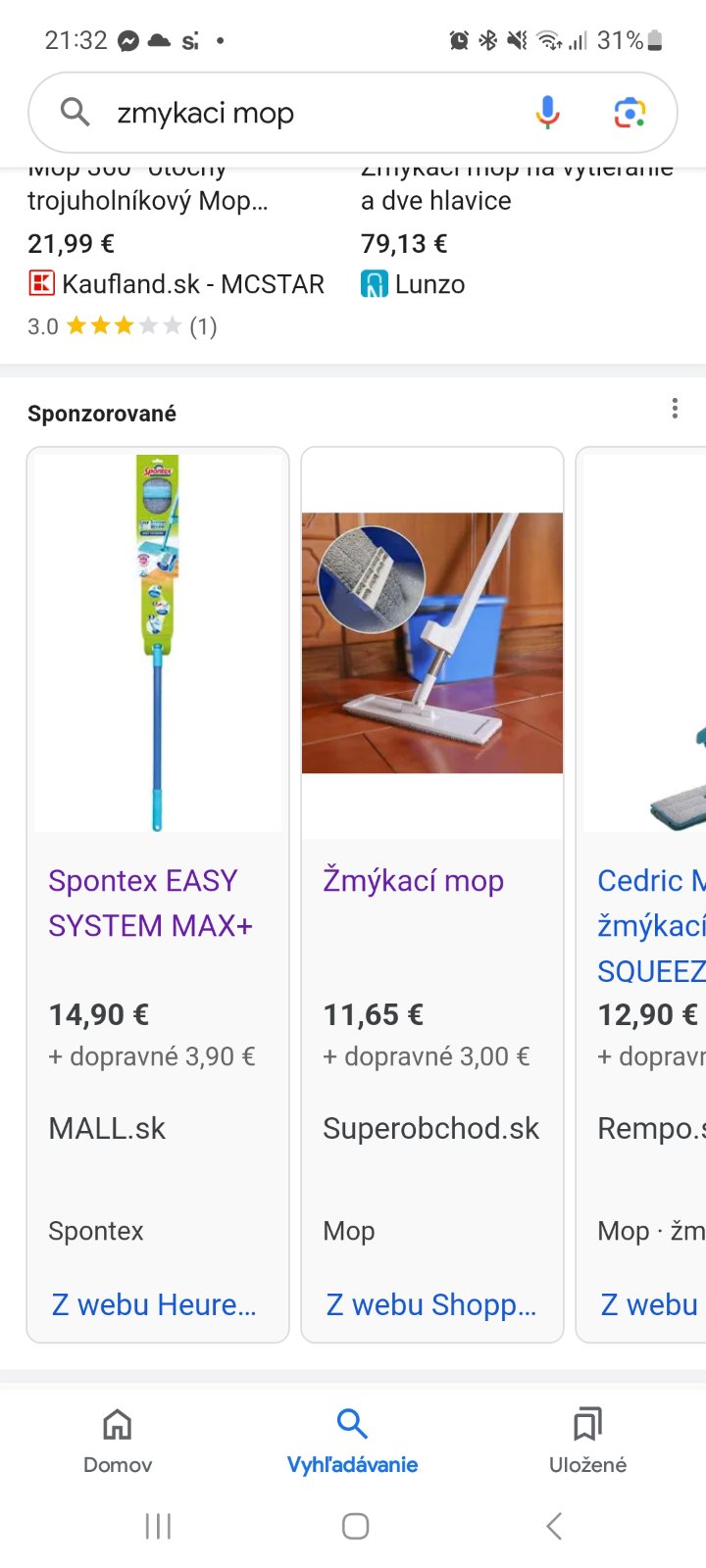706x1568 pixels.
Task: Open Google Lens camera search
Action: point(630,113)
